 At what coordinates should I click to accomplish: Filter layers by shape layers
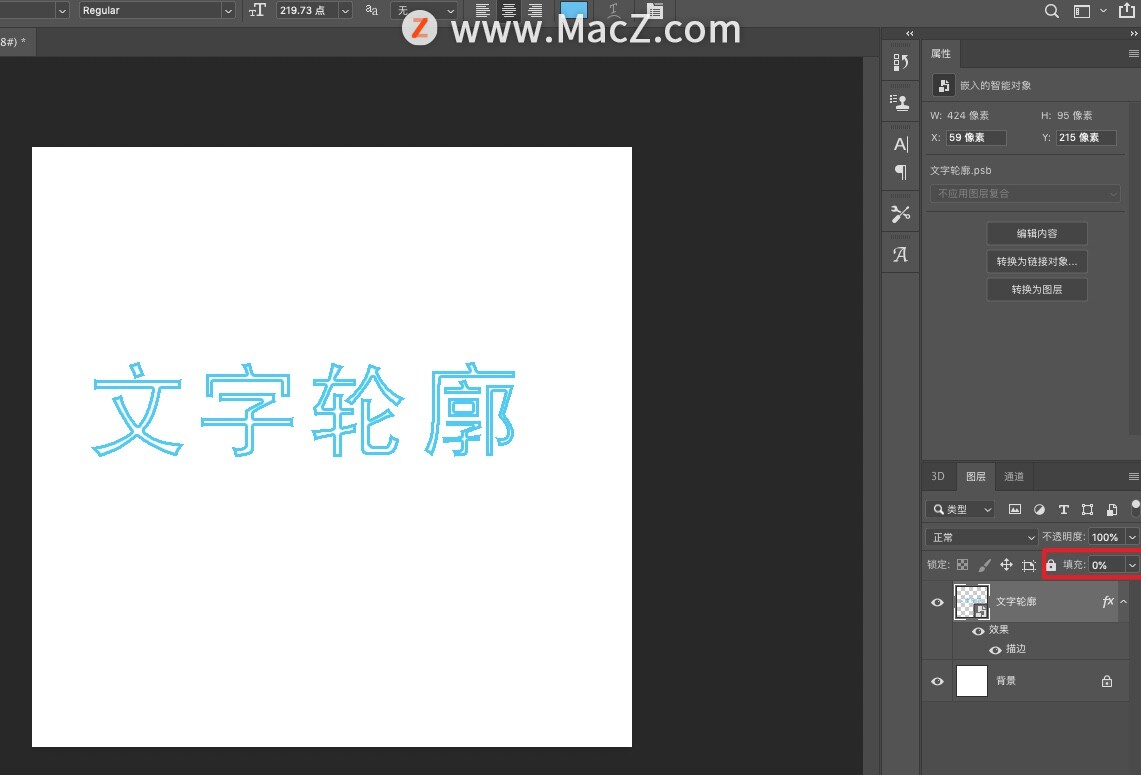point(1087,509)
